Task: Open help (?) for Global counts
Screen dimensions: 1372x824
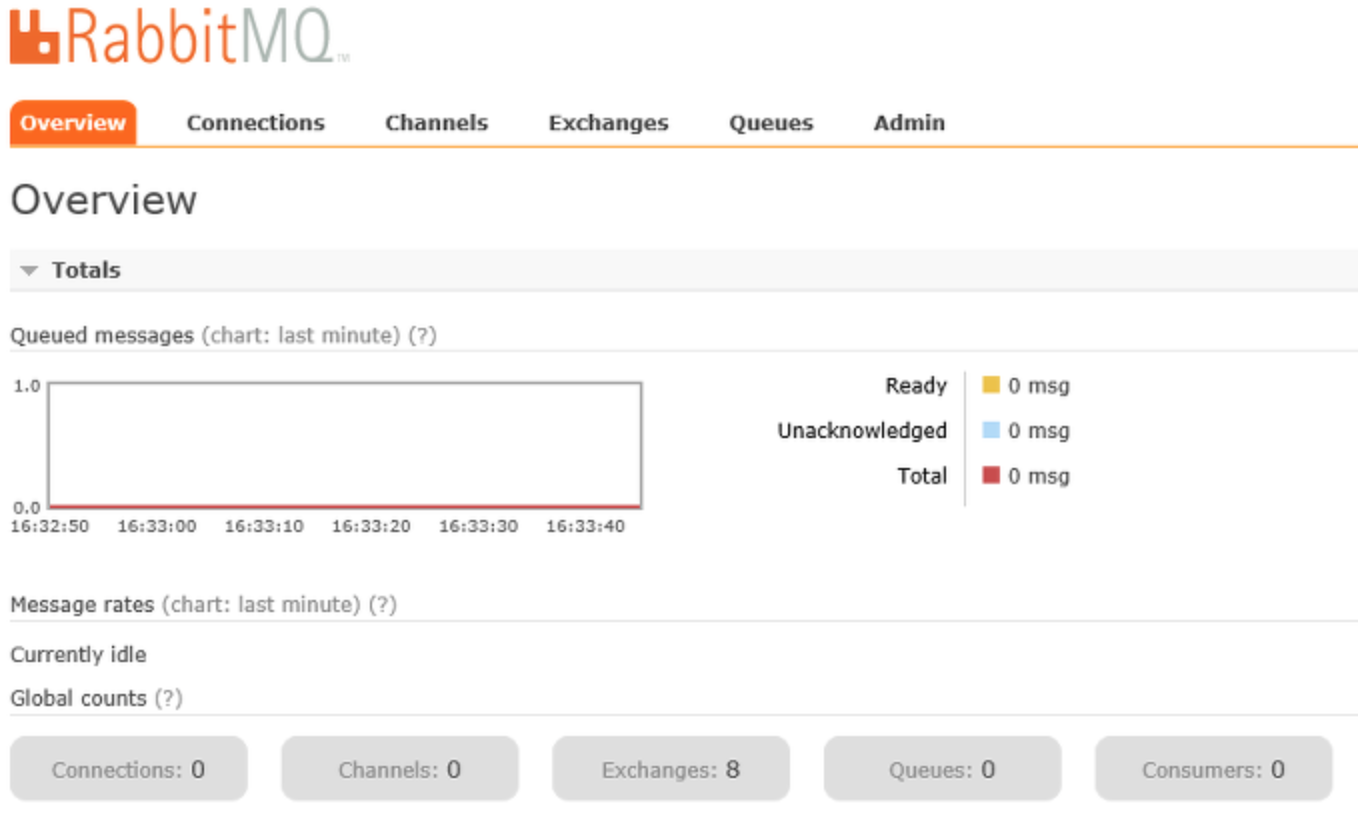Action: [x=168, y=698]
